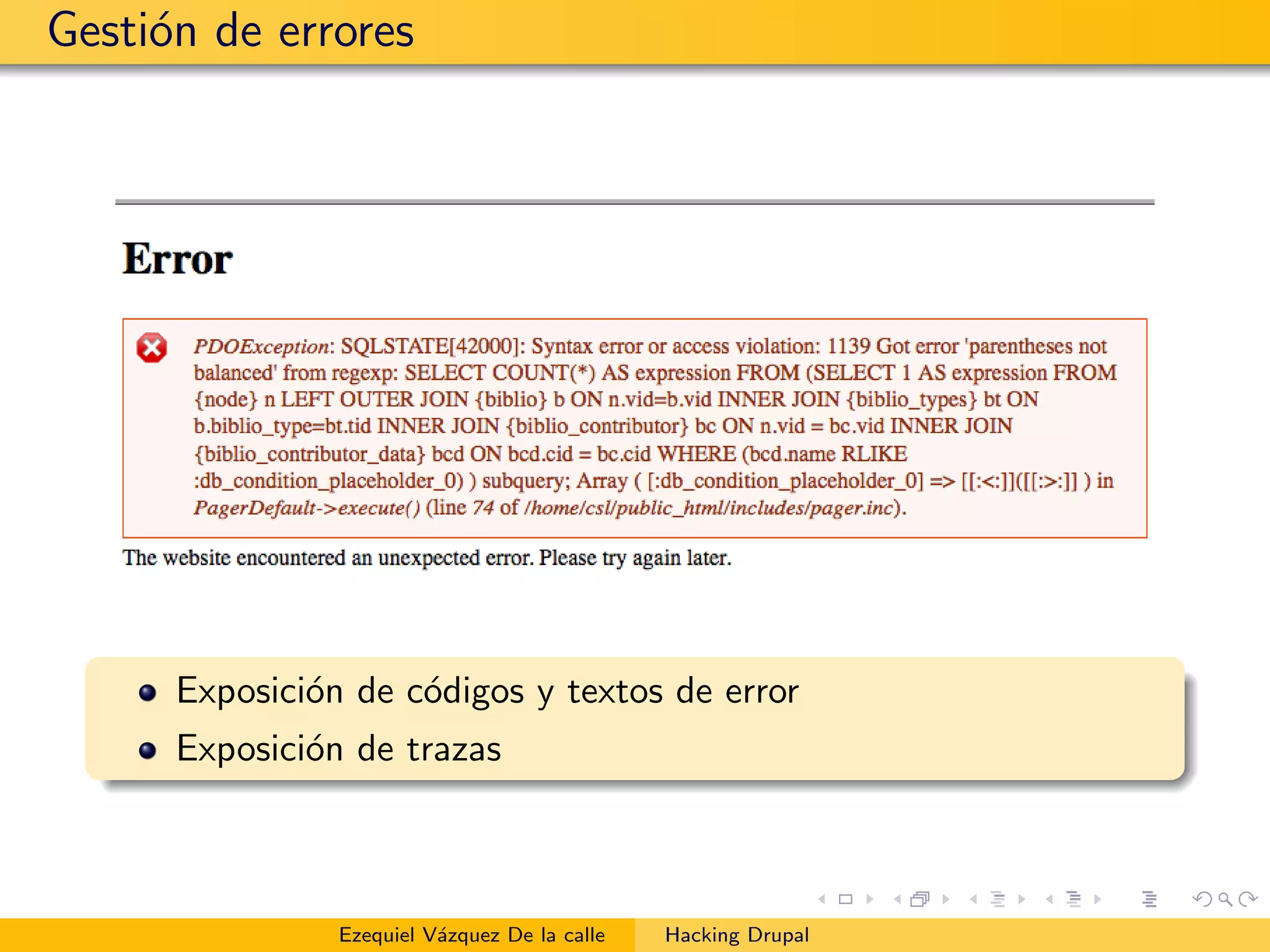
Task: Go to next slide arrow
Action: (x=870, y=899)
